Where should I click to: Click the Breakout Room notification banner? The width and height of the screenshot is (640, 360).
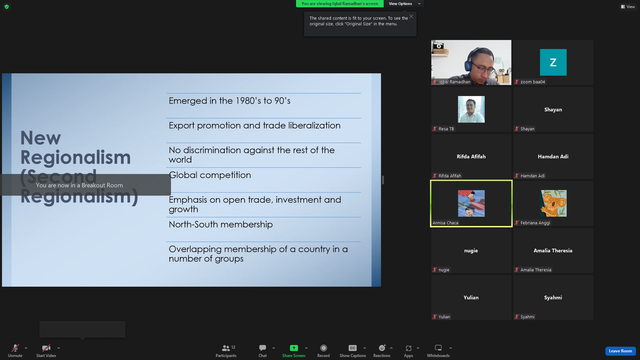(86, 185)
